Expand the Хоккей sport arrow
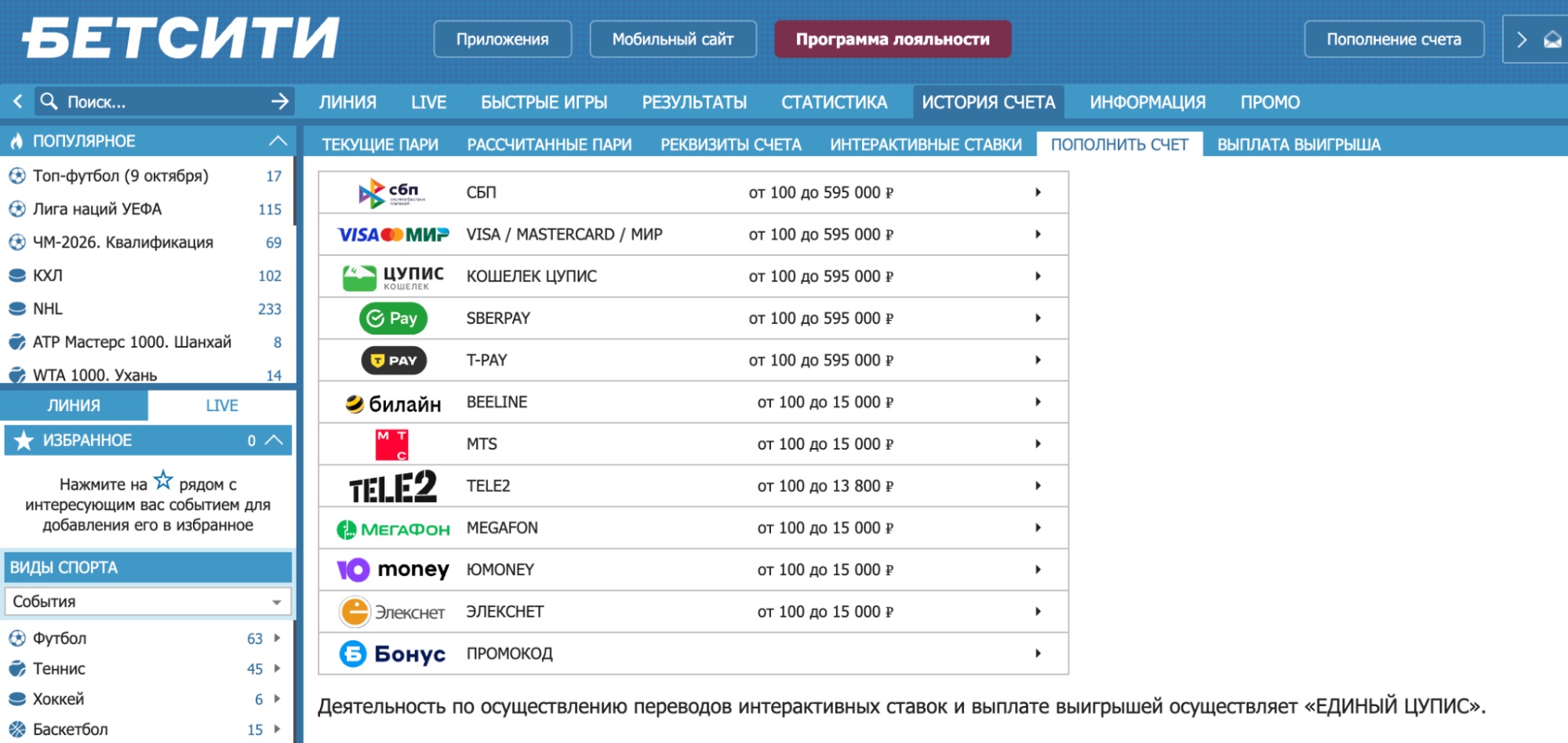1568x743 pixels. tap(277, 698)
